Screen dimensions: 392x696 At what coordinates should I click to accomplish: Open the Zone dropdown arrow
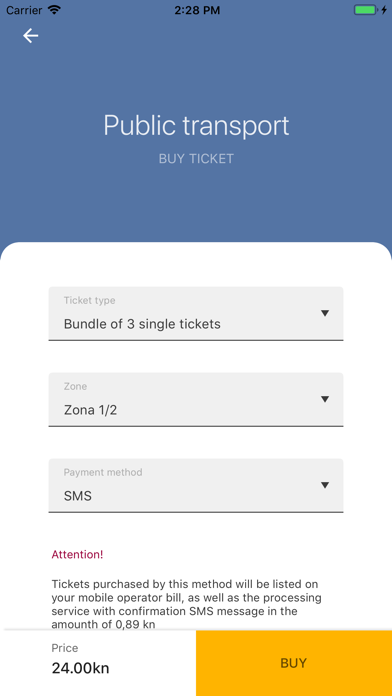click(325, 399)
